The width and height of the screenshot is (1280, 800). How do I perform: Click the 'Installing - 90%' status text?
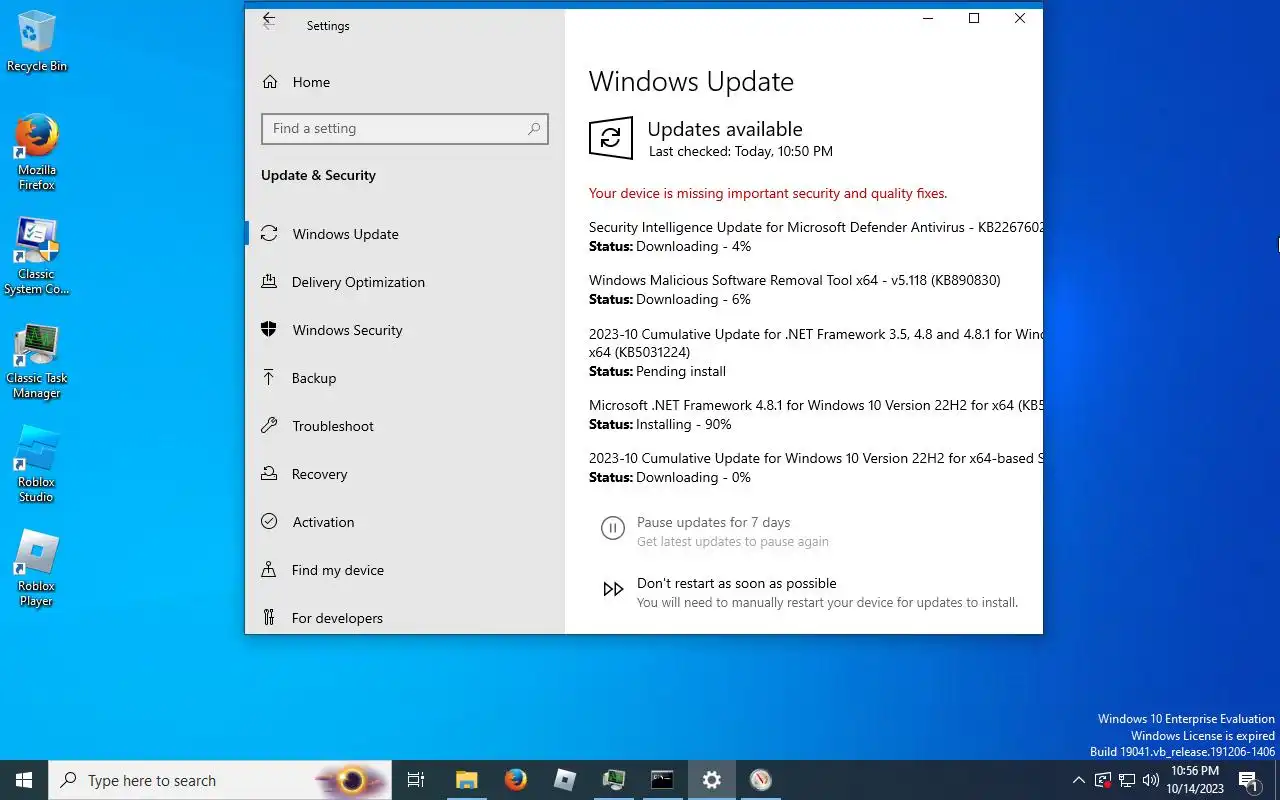(684, 424)
